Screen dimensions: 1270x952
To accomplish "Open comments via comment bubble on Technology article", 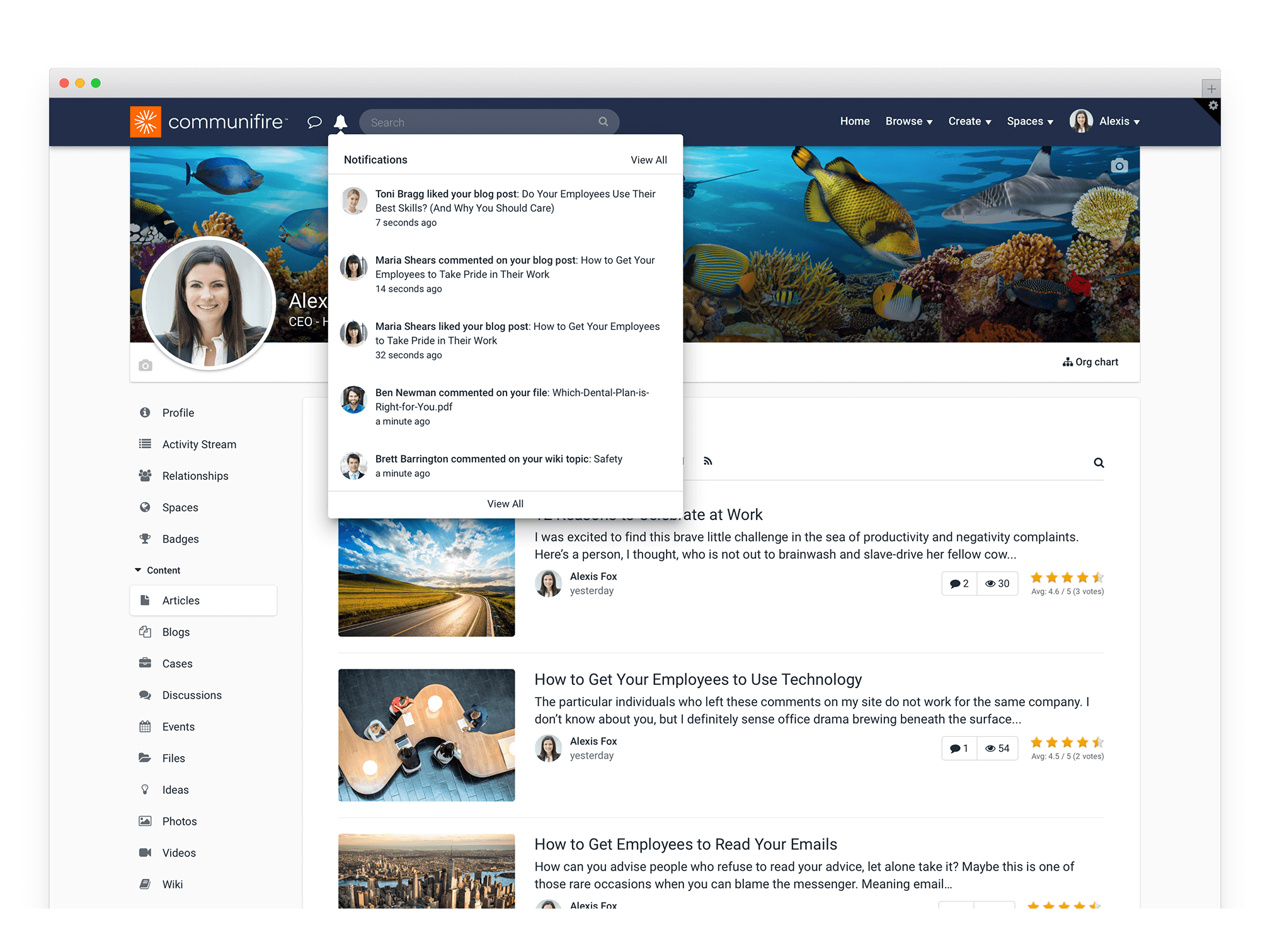I will tap(958, 748).
